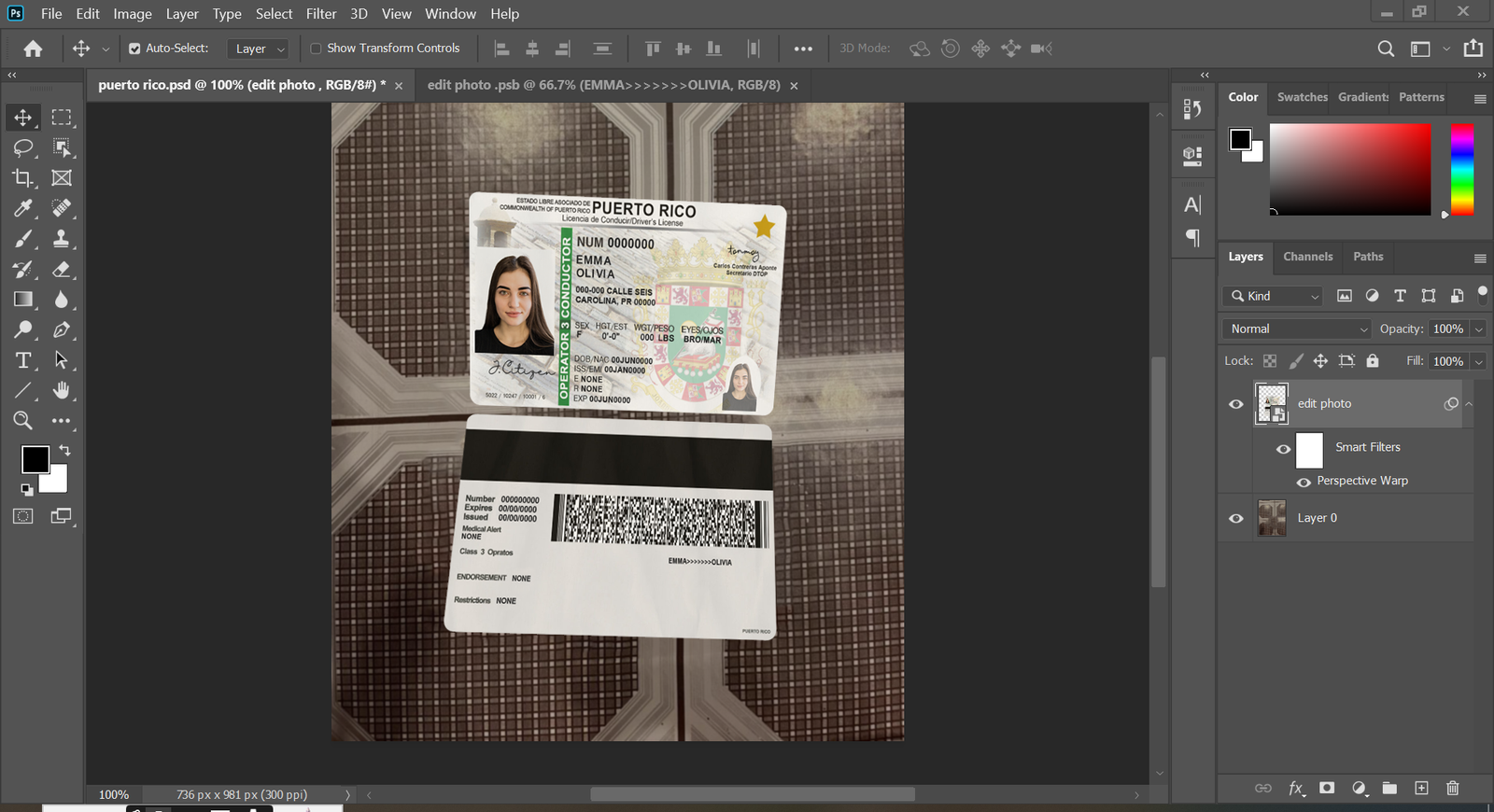The image size is (1494, 812).
Task: Toggle Quick Mask mode
Action: [x=22, y=516]
